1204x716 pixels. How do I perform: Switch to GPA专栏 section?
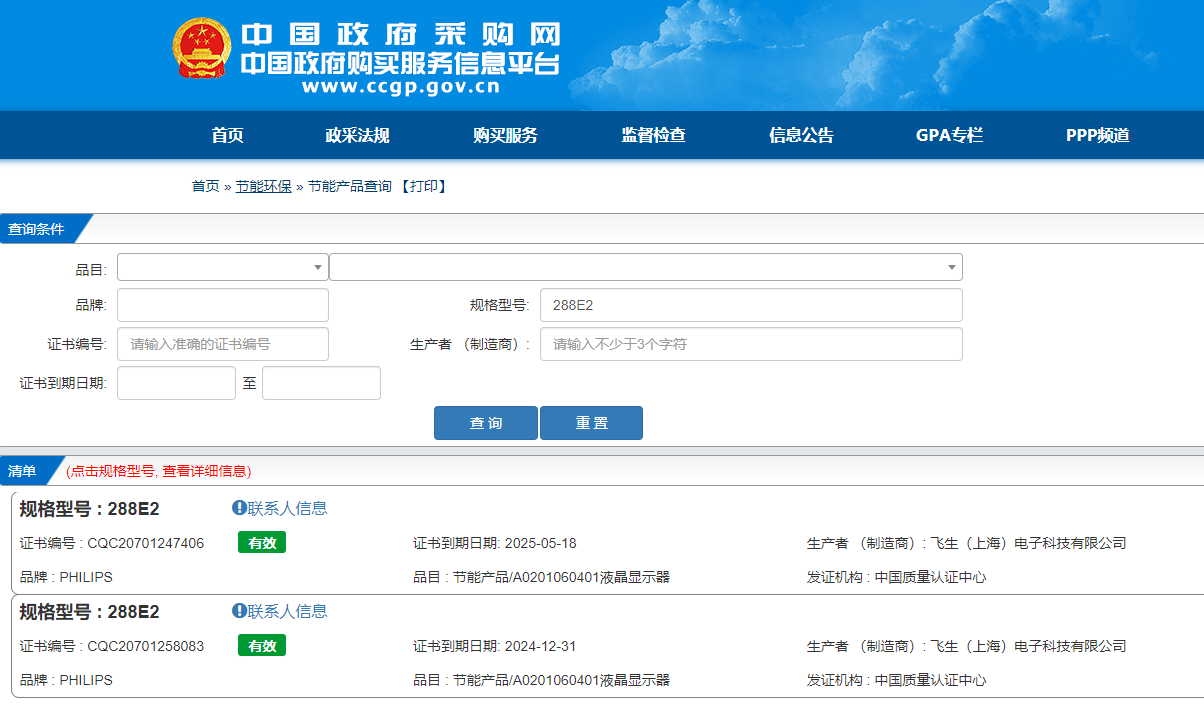pyautogui.click(x=949, y=136)
